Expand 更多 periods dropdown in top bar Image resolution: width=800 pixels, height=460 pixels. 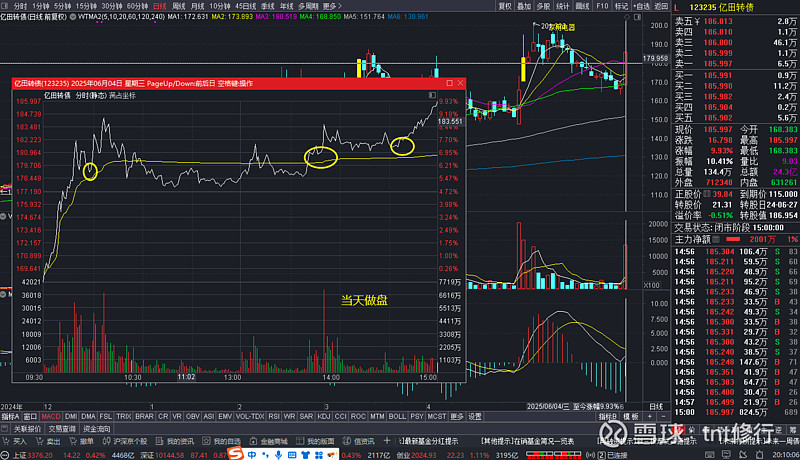coord(332,6)
